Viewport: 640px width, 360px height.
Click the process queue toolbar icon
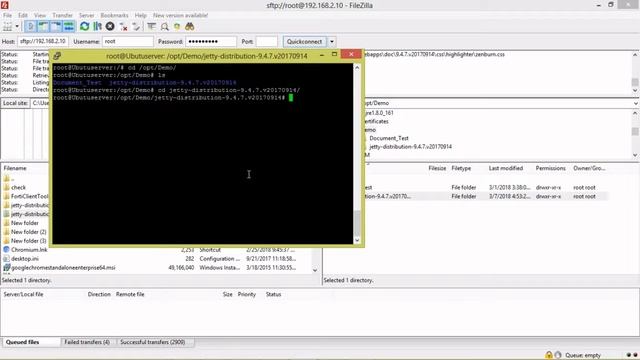[x=97, y=27]
